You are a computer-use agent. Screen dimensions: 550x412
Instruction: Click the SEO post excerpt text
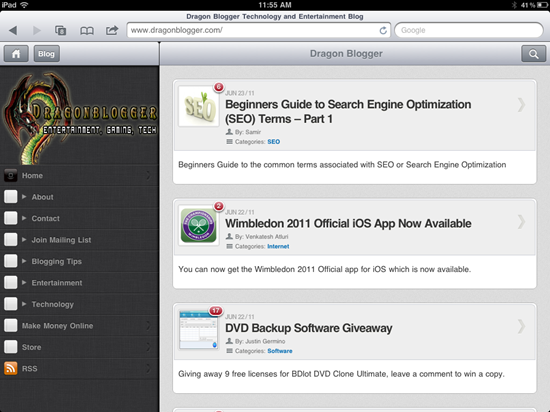pos(342,165)
